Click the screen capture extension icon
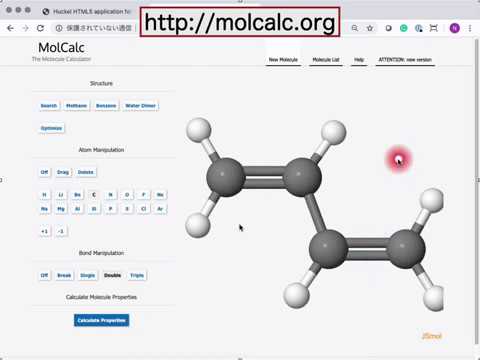This screenshot has width=480, height=360. 433,28
